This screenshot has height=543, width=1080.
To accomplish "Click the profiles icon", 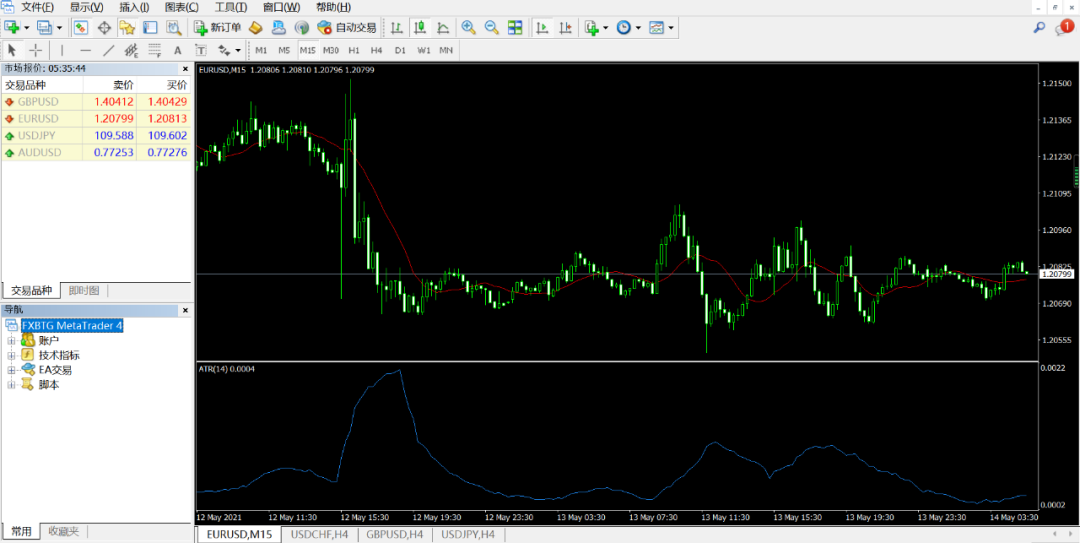I will [44, 28].
